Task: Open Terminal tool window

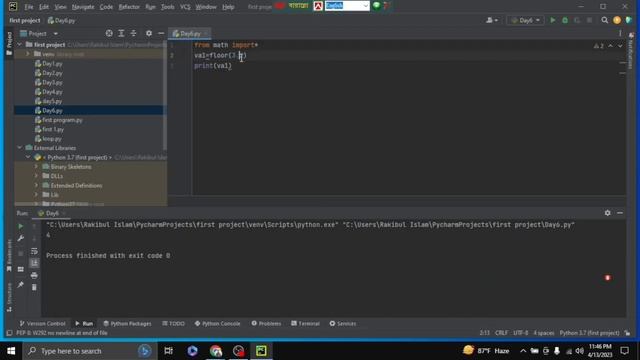Action: [305, 323]
